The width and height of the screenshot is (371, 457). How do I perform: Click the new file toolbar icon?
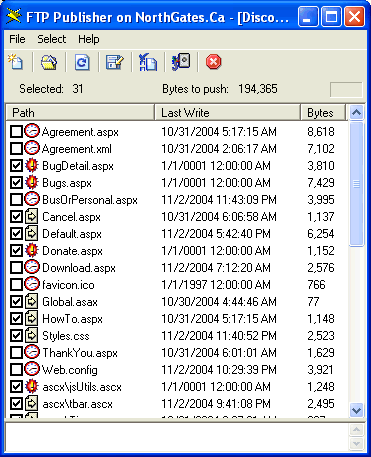coord(16,62)
